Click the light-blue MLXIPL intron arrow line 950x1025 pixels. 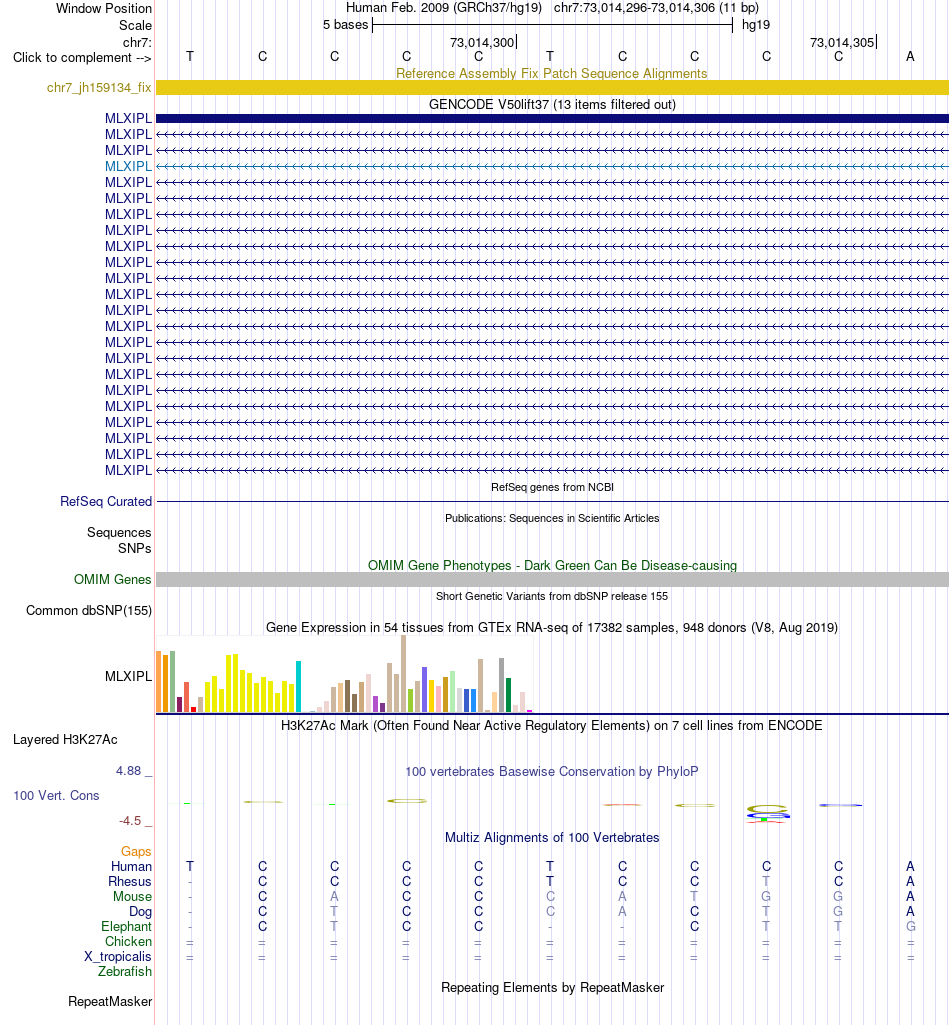point(552,167)
